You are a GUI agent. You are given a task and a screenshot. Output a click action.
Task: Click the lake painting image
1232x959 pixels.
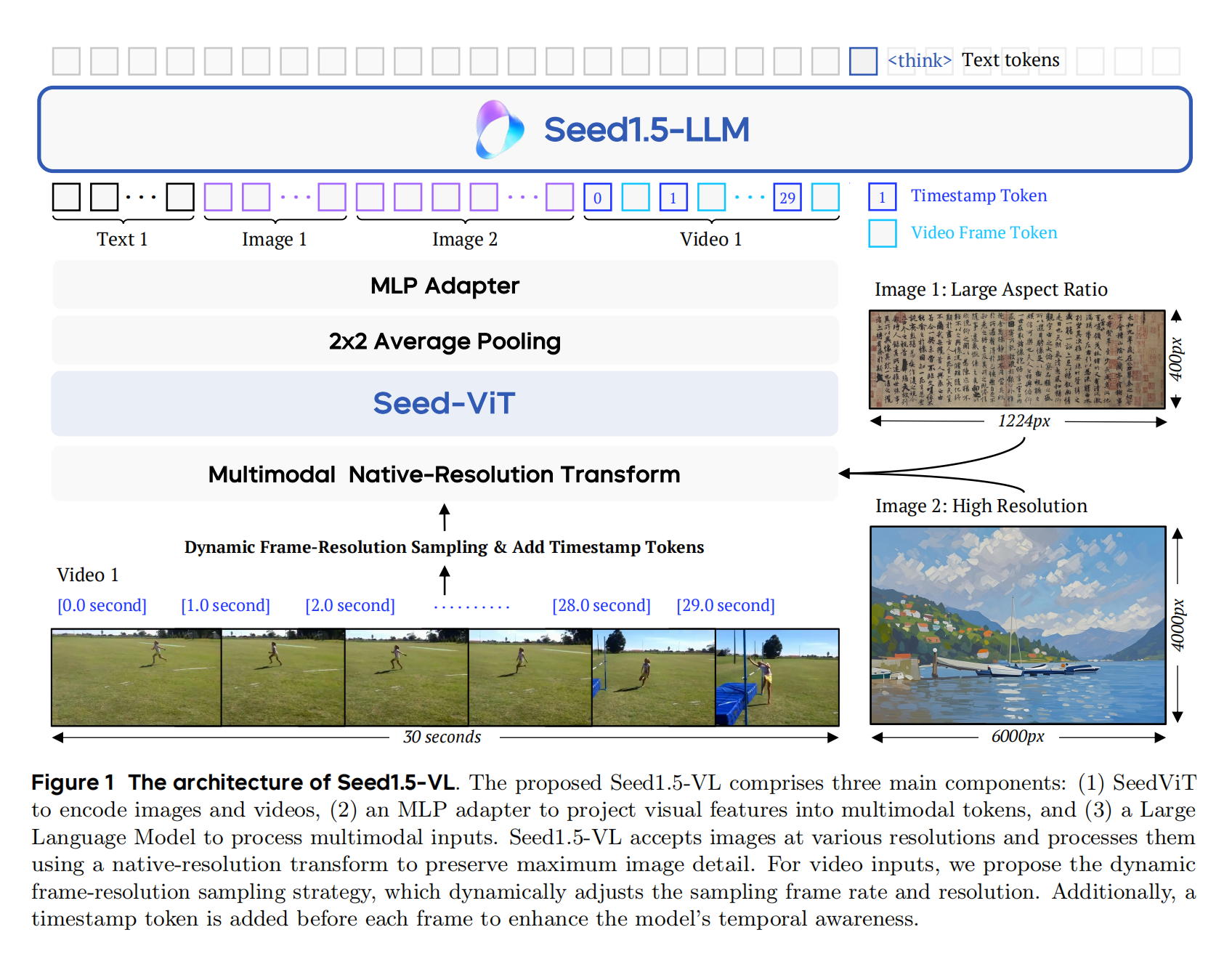pos(1018,625)
